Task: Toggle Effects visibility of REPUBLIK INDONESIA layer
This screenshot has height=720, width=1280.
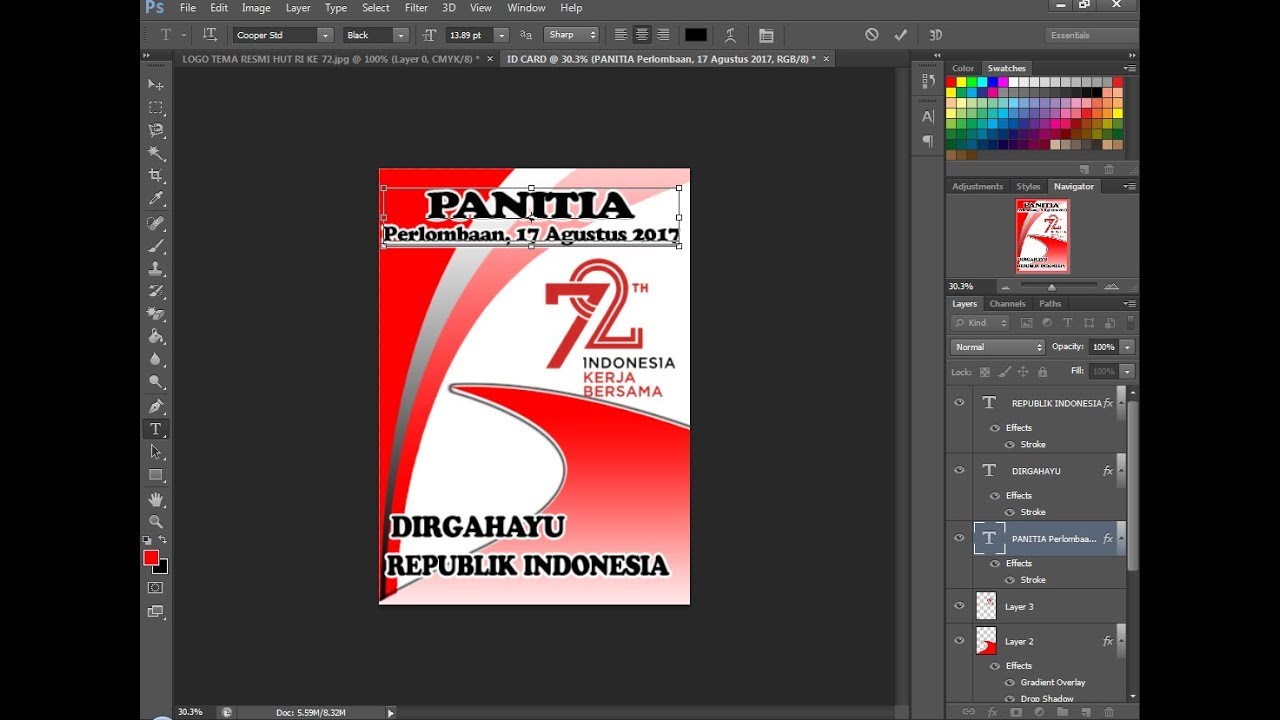Action: click(994, 428)
